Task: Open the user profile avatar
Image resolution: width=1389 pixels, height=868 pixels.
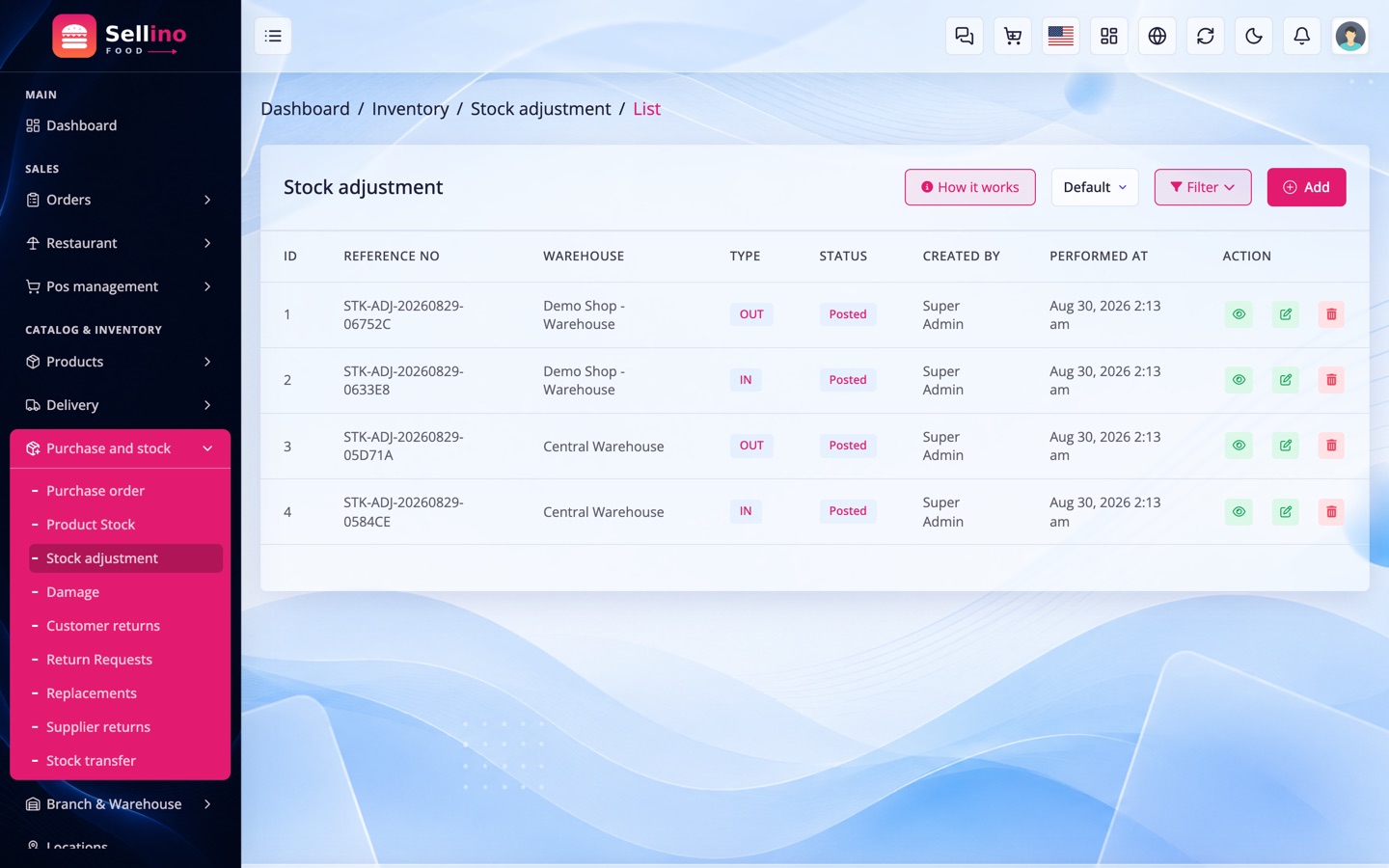Action: [1350, 37]
